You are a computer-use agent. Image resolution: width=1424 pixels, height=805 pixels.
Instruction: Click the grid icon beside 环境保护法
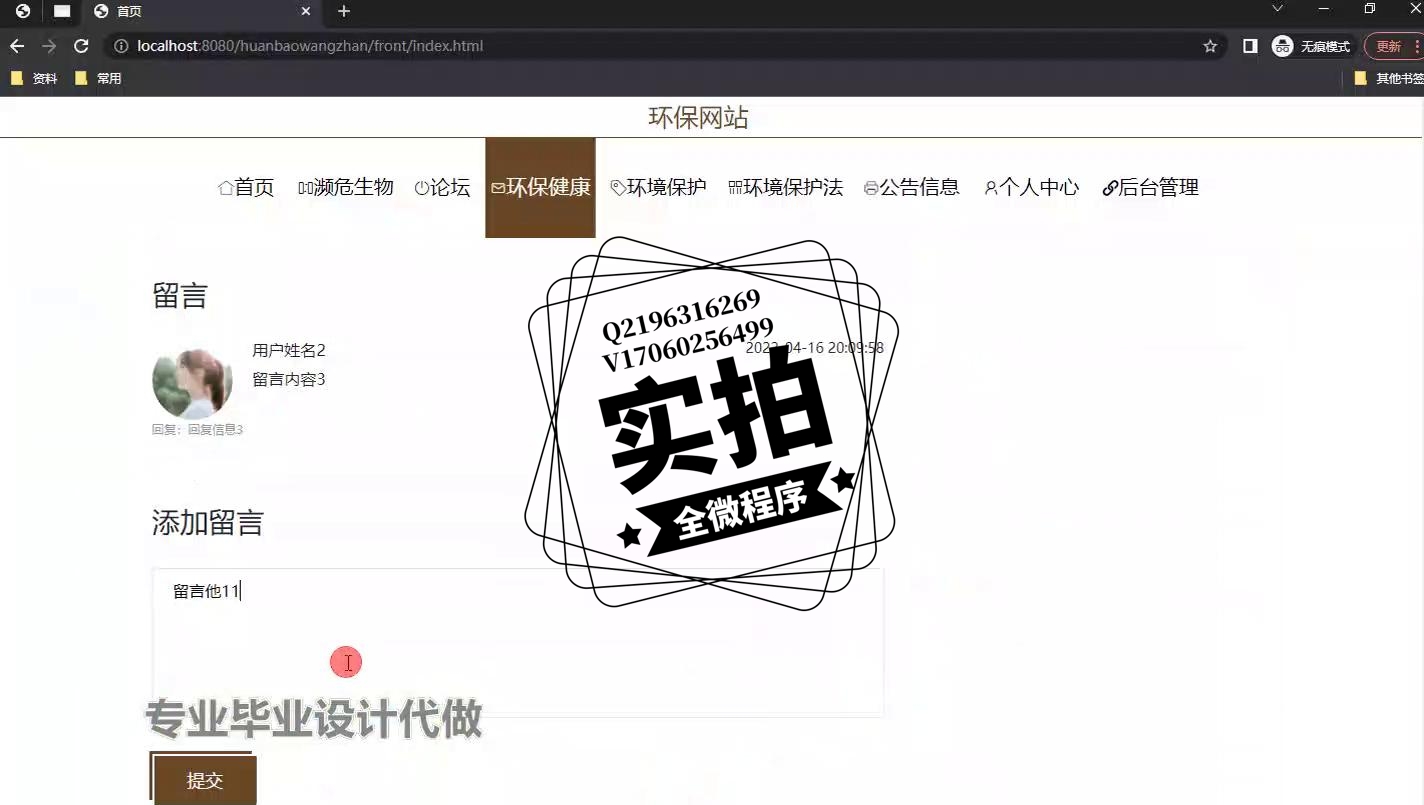(735, 188)
